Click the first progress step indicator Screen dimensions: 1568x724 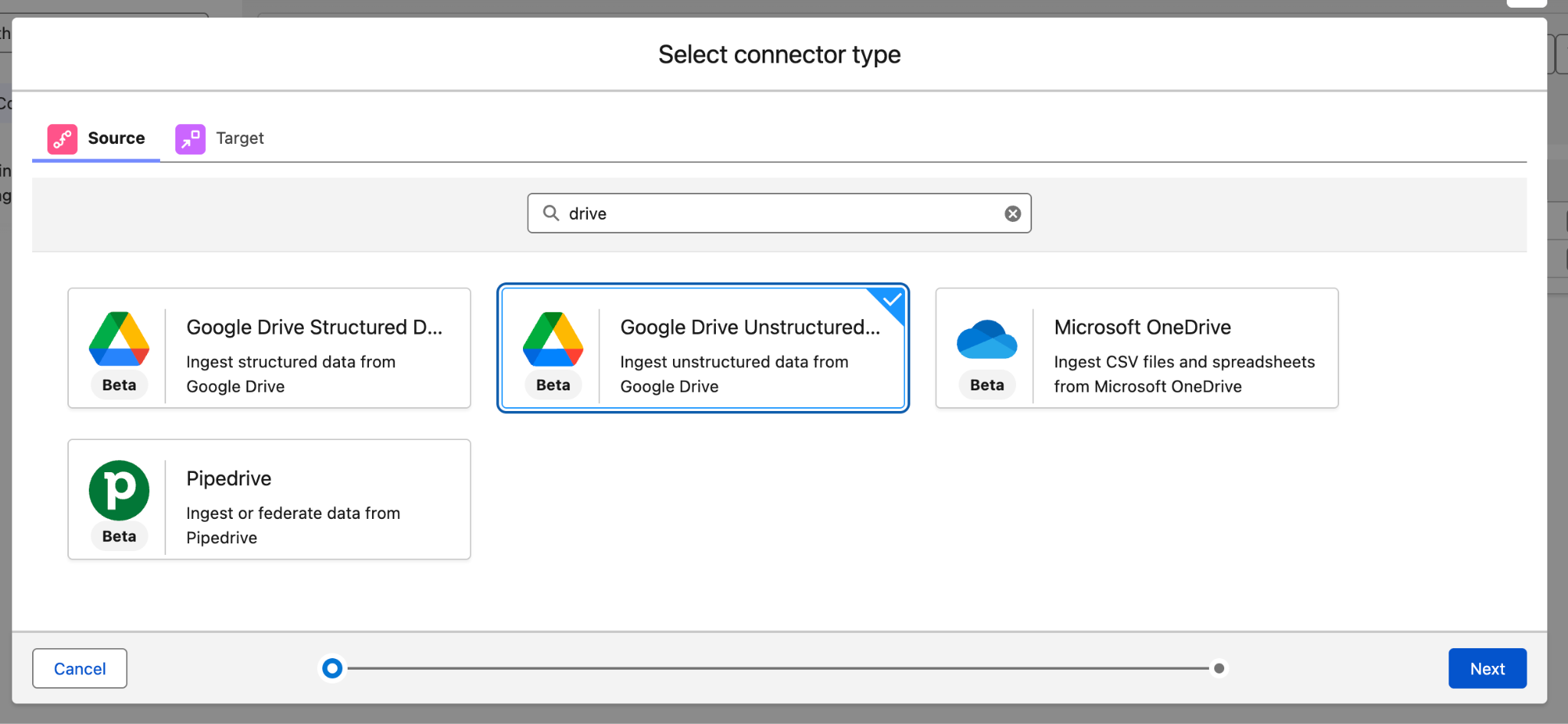pos(332,668)
